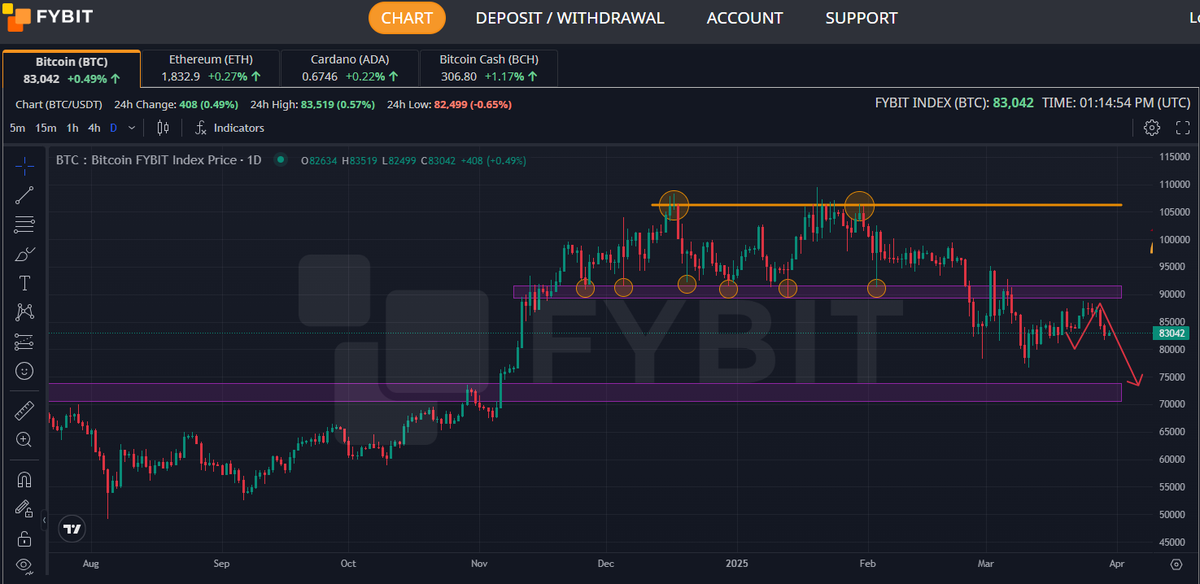Switch to 5m timeframe
1200x584 pixels.
tap(18, 128)
